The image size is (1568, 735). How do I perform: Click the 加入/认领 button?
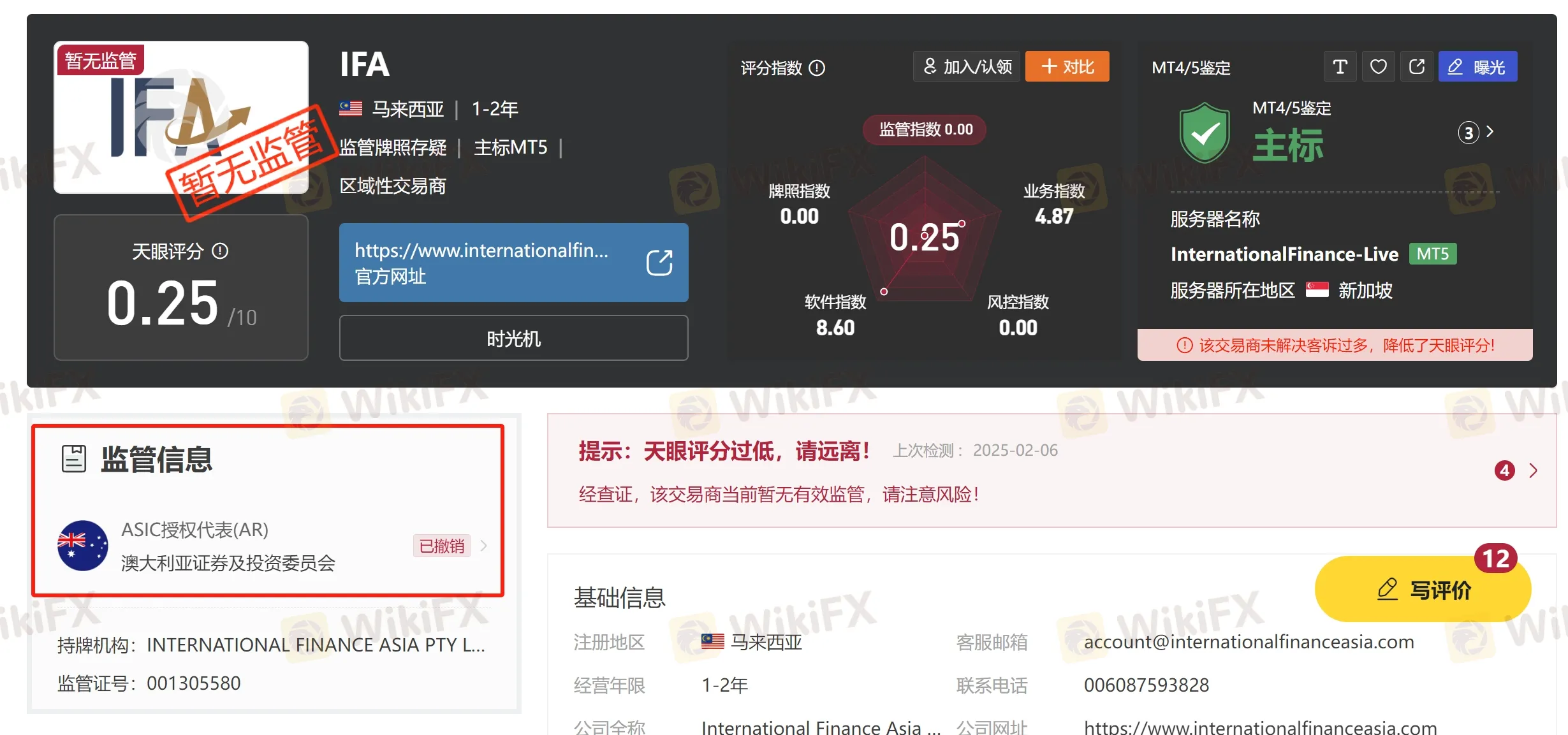967,67
